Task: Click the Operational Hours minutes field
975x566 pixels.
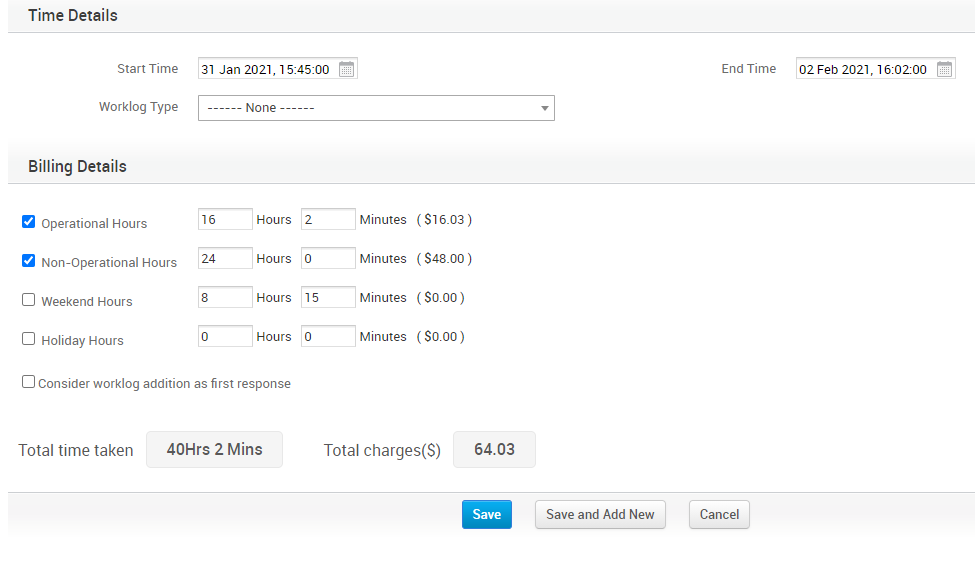Action: point(328,219)
